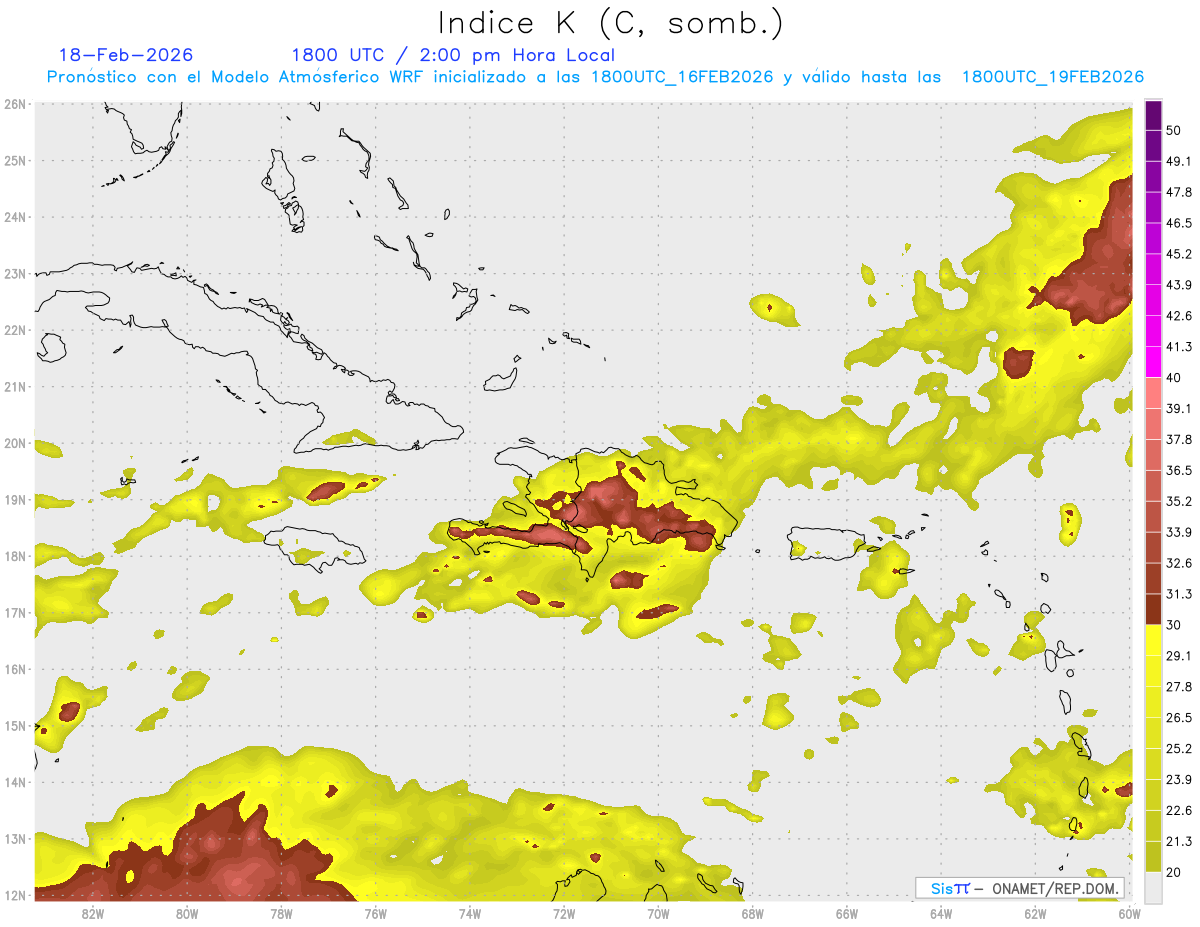1200x927 pixels.
Task: Click the color scale value 25.2
Action: pos(1178,749)
